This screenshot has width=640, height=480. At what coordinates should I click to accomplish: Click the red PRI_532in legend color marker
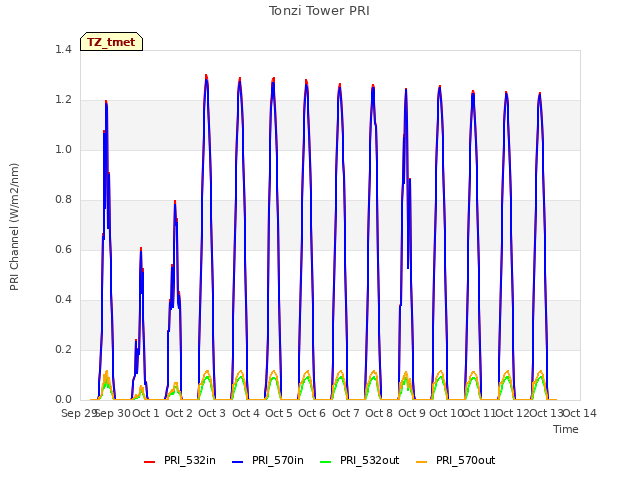point(149,462)
